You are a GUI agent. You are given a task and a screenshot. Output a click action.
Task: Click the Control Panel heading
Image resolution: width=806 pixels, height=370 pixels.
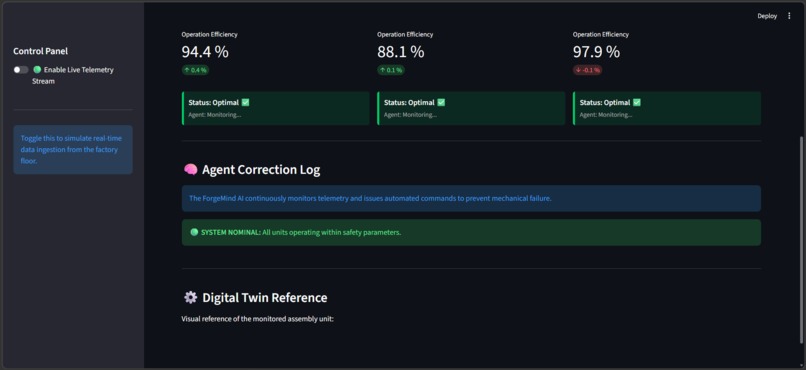(40, 51)
